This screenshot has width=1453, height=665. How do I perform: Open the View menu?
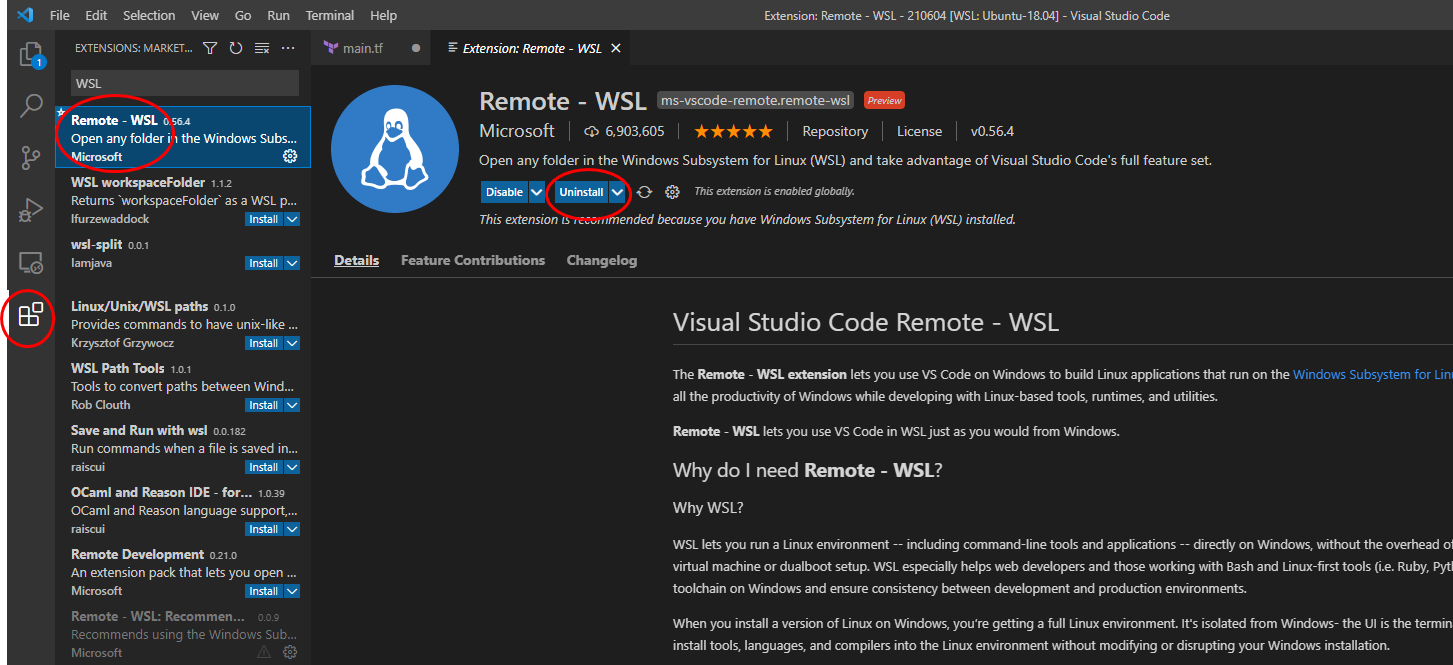coord(205,15)
